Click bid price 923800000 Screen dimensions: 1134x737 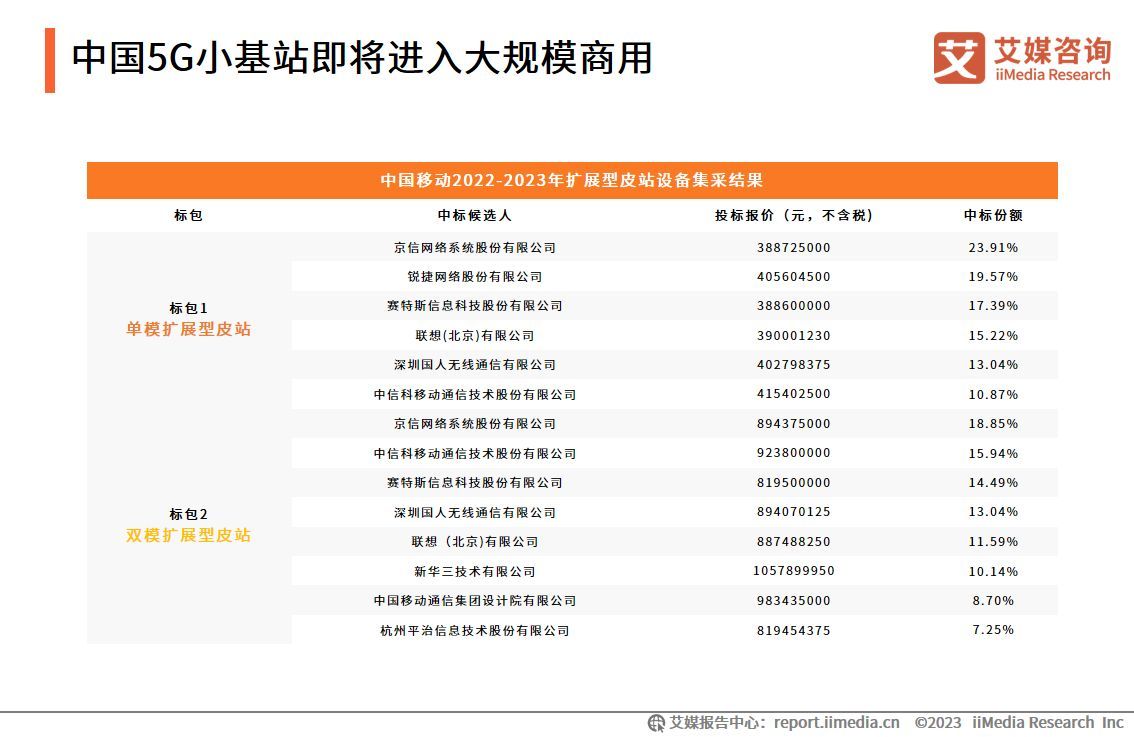[x=794, y=453]
